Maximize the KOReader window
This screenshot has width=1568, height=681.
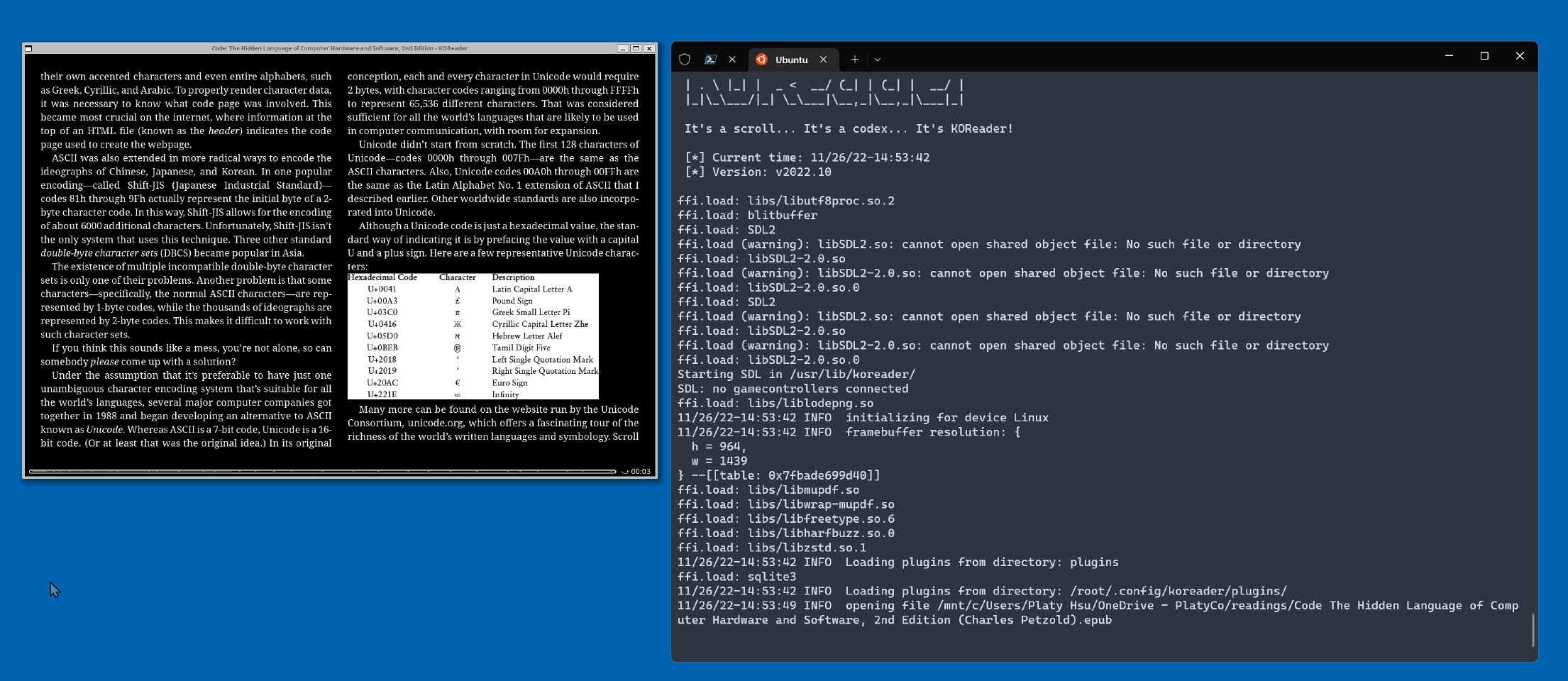636,49
